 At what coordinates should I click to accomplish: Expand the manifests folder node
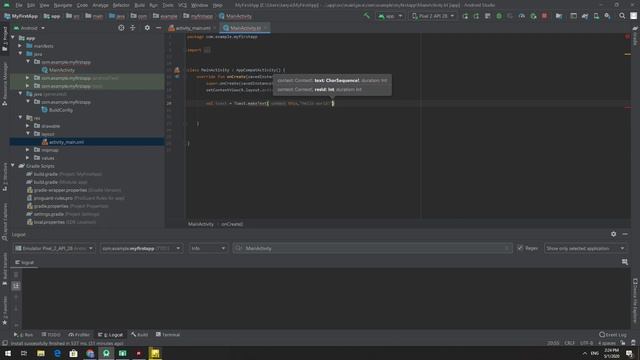(20, 46)
